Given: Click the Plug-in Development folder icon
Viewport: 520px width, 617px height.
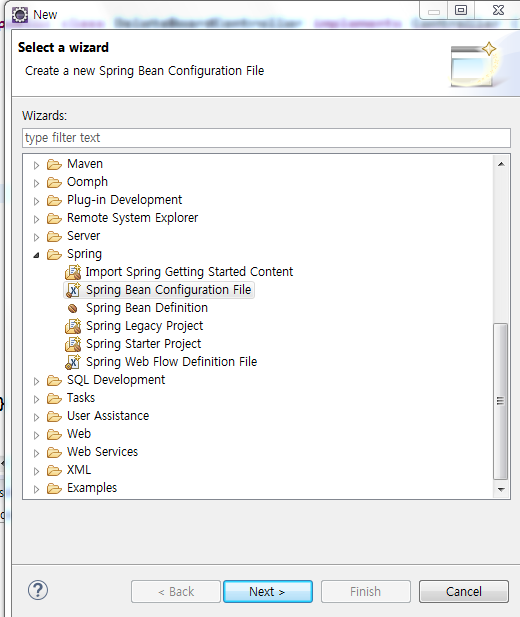Looking at the screenshot, I should pyautogui.click(x=54, y=200).
